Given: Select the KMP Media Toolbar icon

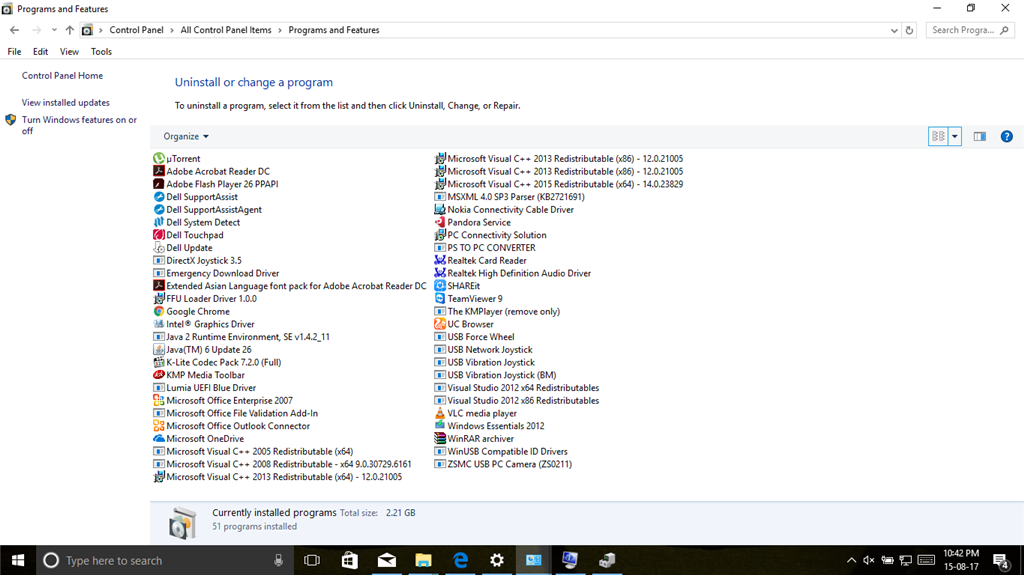Looking at the screenshot, I should tap(159, 375).
